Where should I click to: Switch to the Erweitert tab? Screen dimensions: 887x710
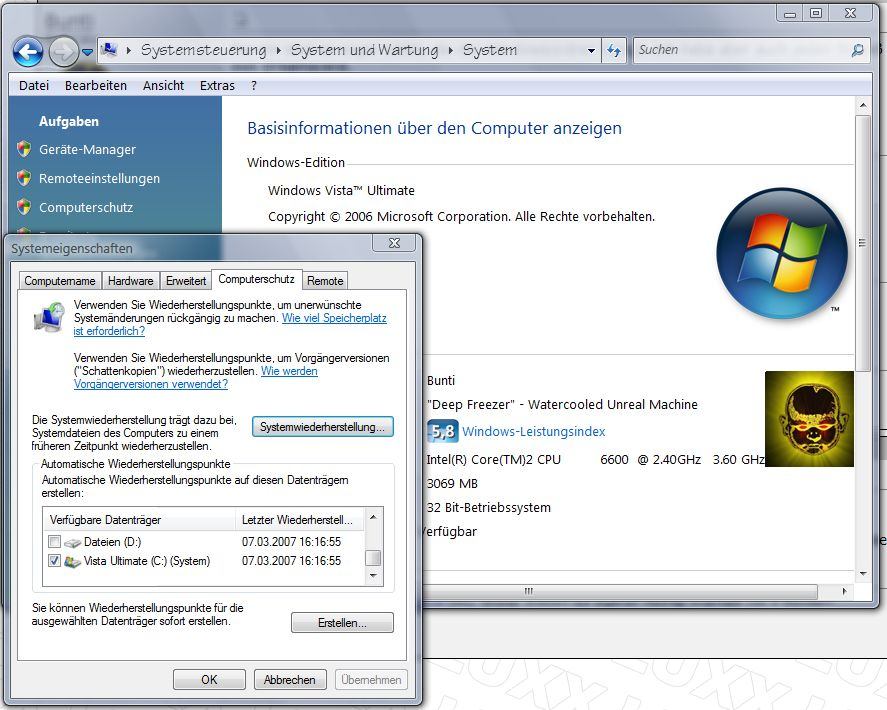(186, 281)
